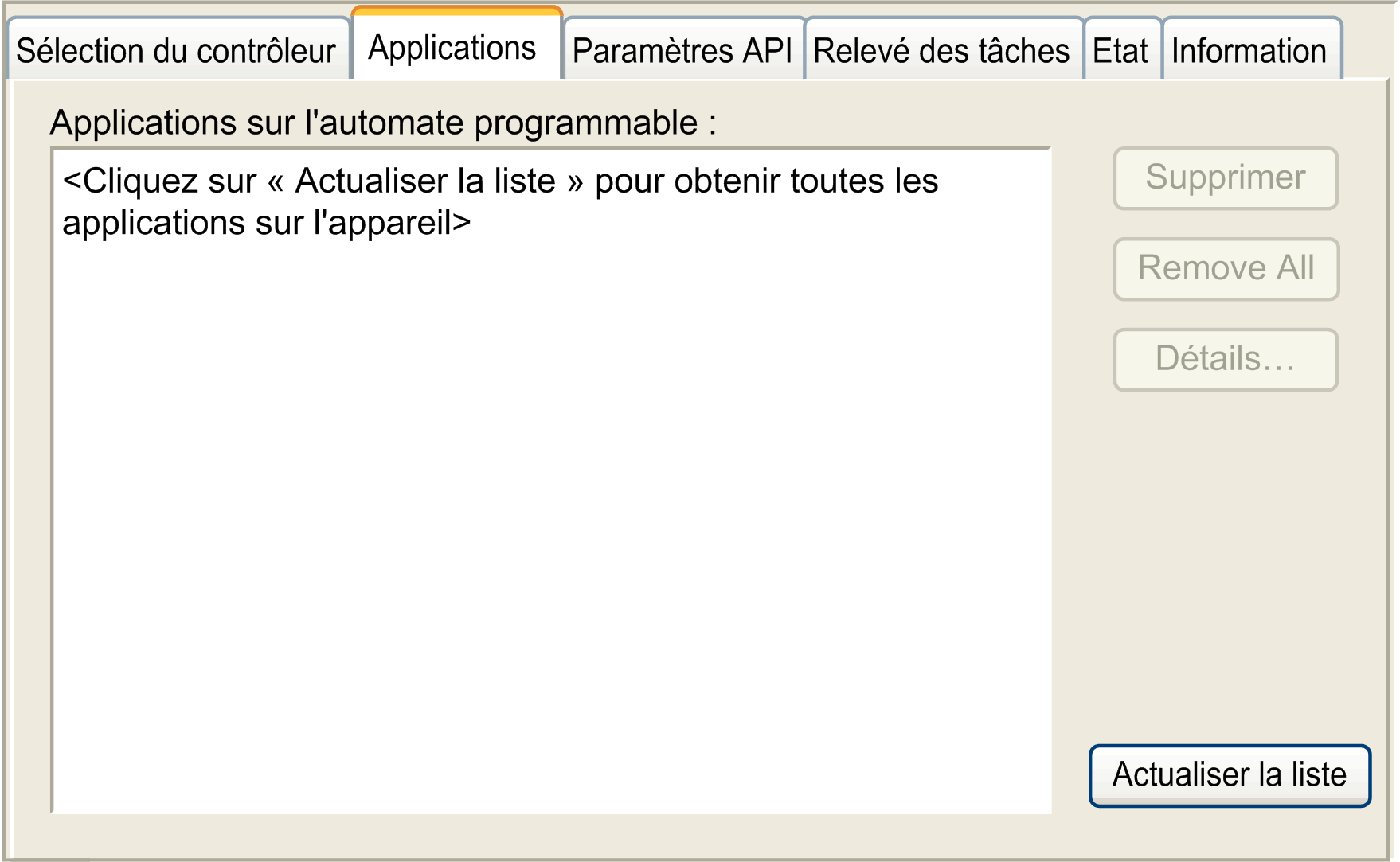Click the 'Applications sur l'automate programmable' label
The image size is (1400, 862).
(383, 123)
